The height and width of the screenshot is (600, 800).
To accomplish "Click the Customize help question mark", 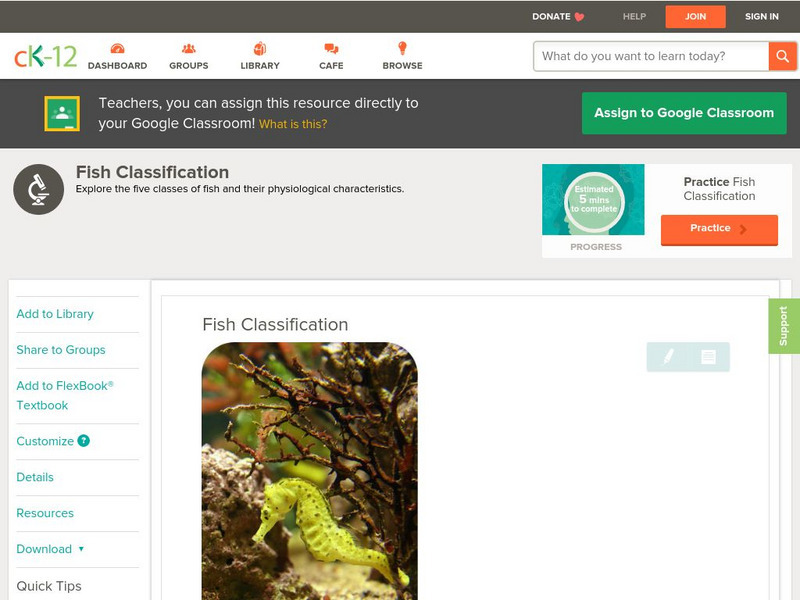I will [x=84, y=441].
